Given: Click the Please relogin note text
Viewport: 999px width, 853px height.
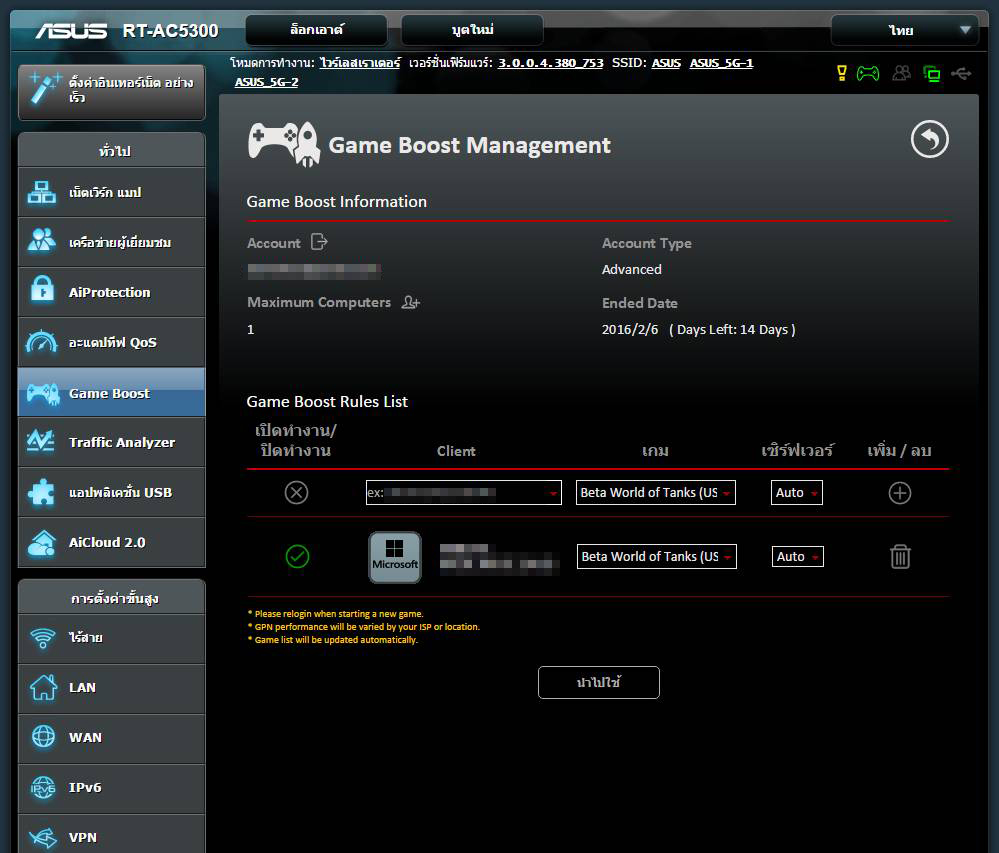Looking at the screenshot, I should tap(335, 613).
